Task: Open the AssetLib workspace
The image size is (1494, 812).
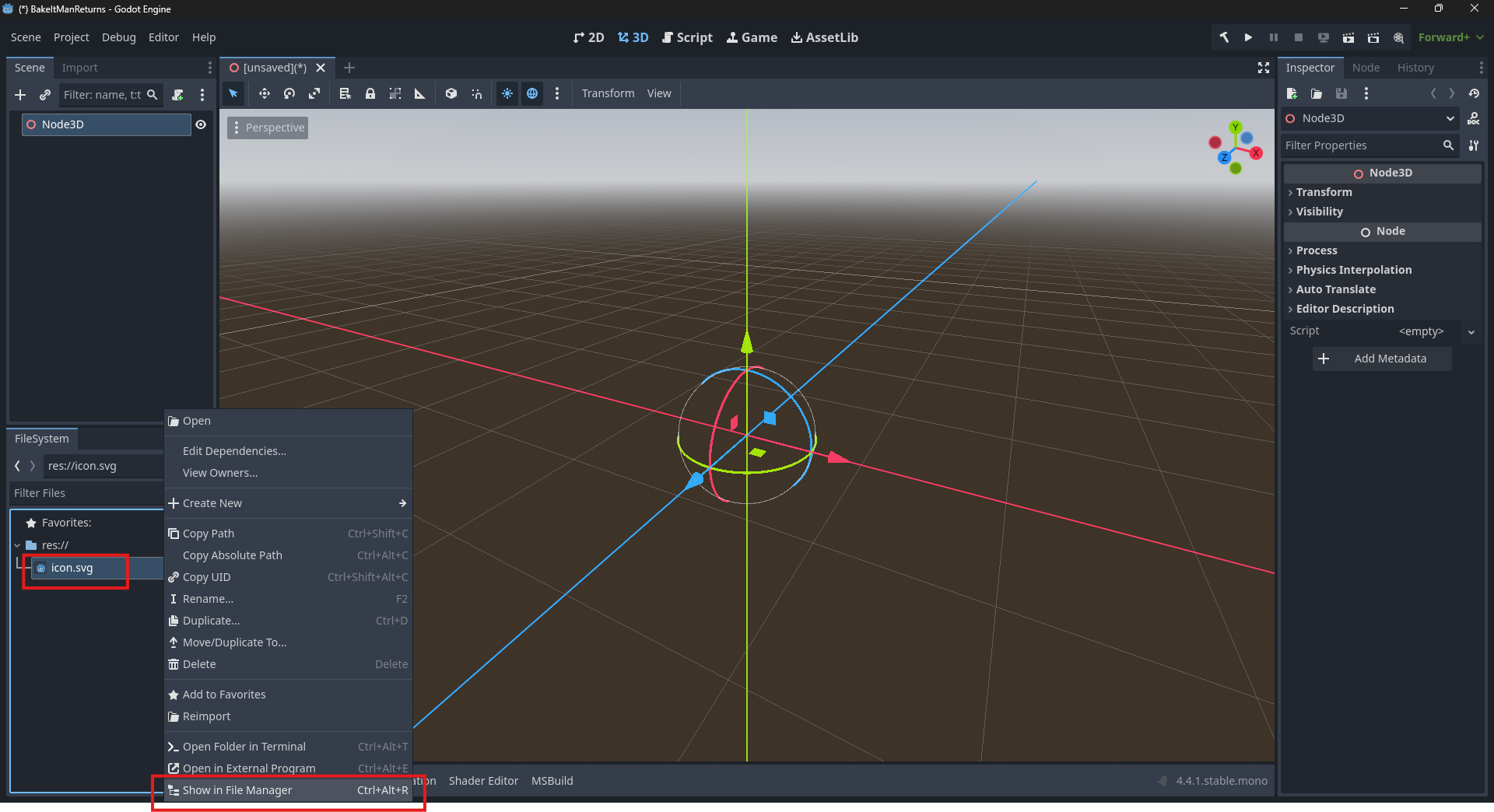Action: [x=825, y=37]
